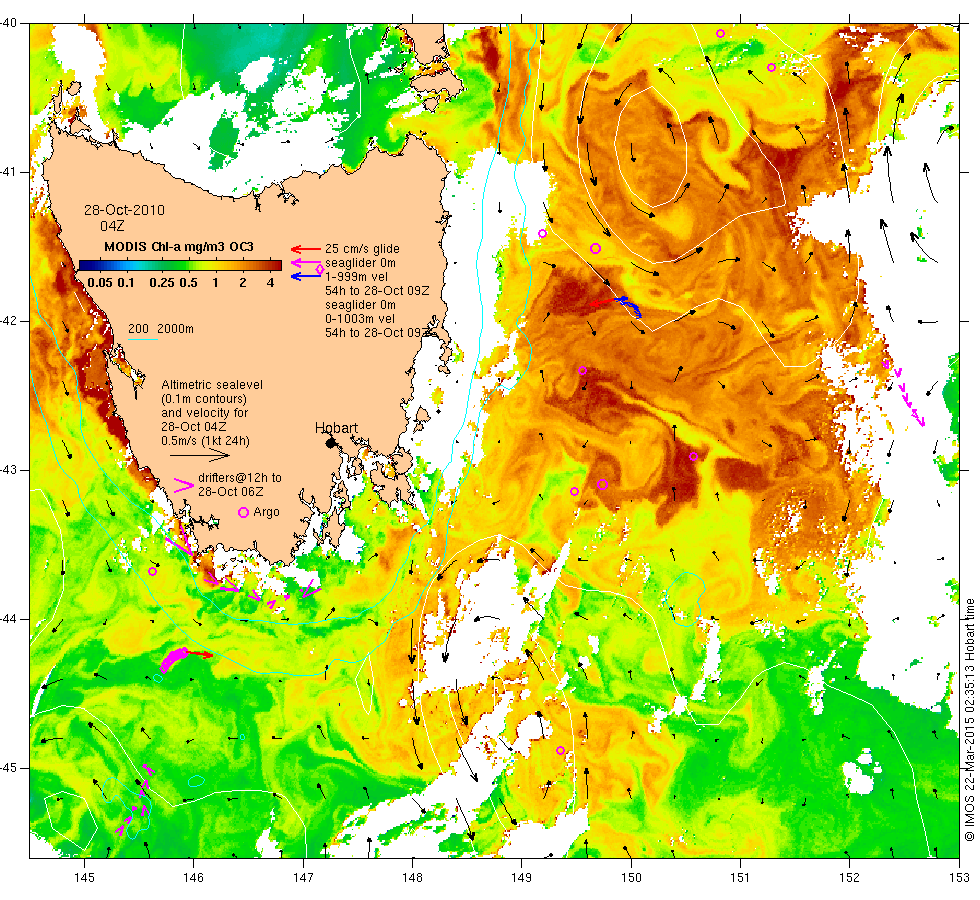980x900 pixels.
Task: Click the '-45' latitude axis label
Action: (x=9, y=768)
